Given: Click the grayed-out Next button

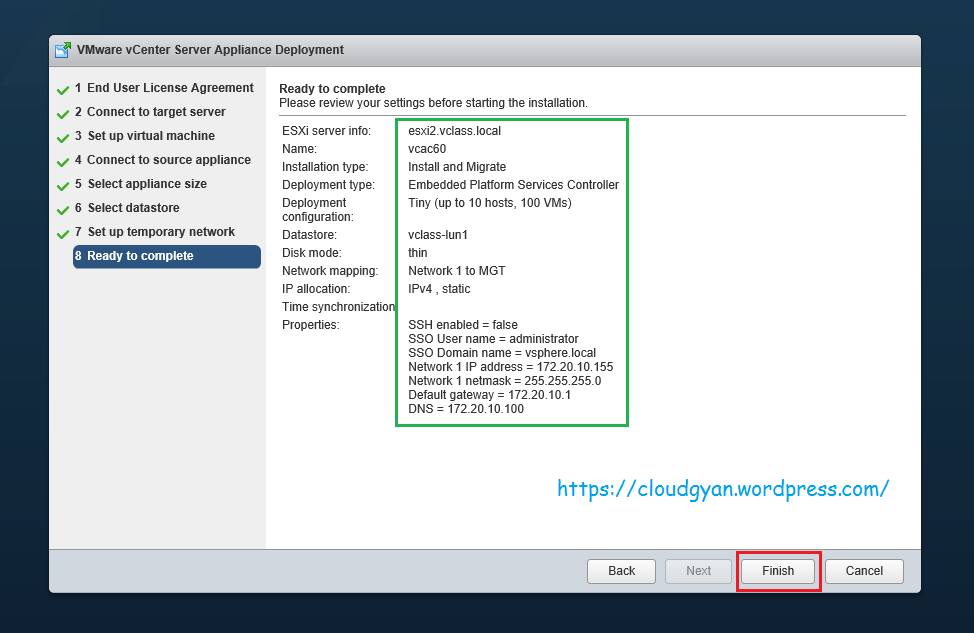Looking at the screenshot, I should [698, 571].
